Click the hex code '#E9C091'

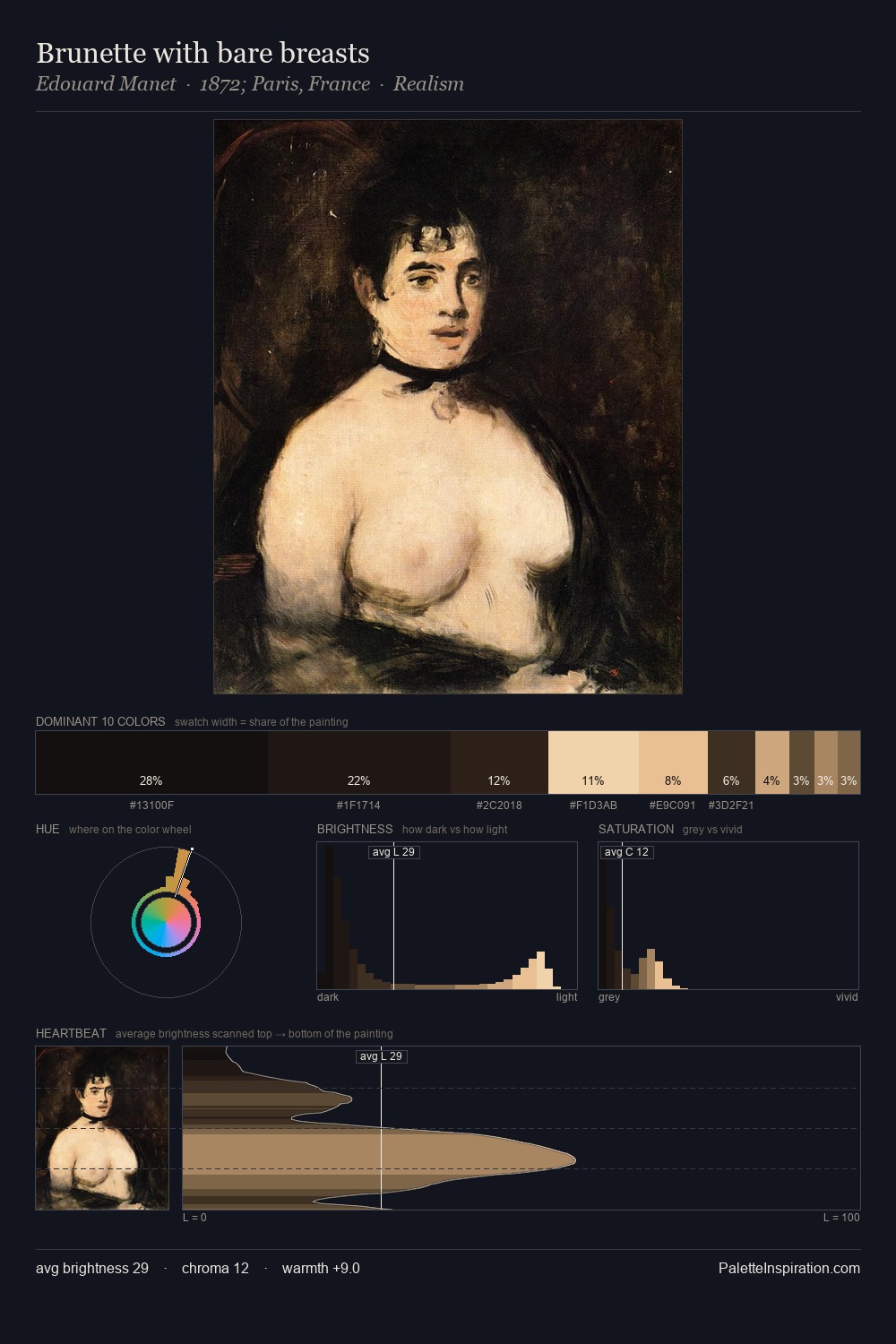[x=672, y=806]
